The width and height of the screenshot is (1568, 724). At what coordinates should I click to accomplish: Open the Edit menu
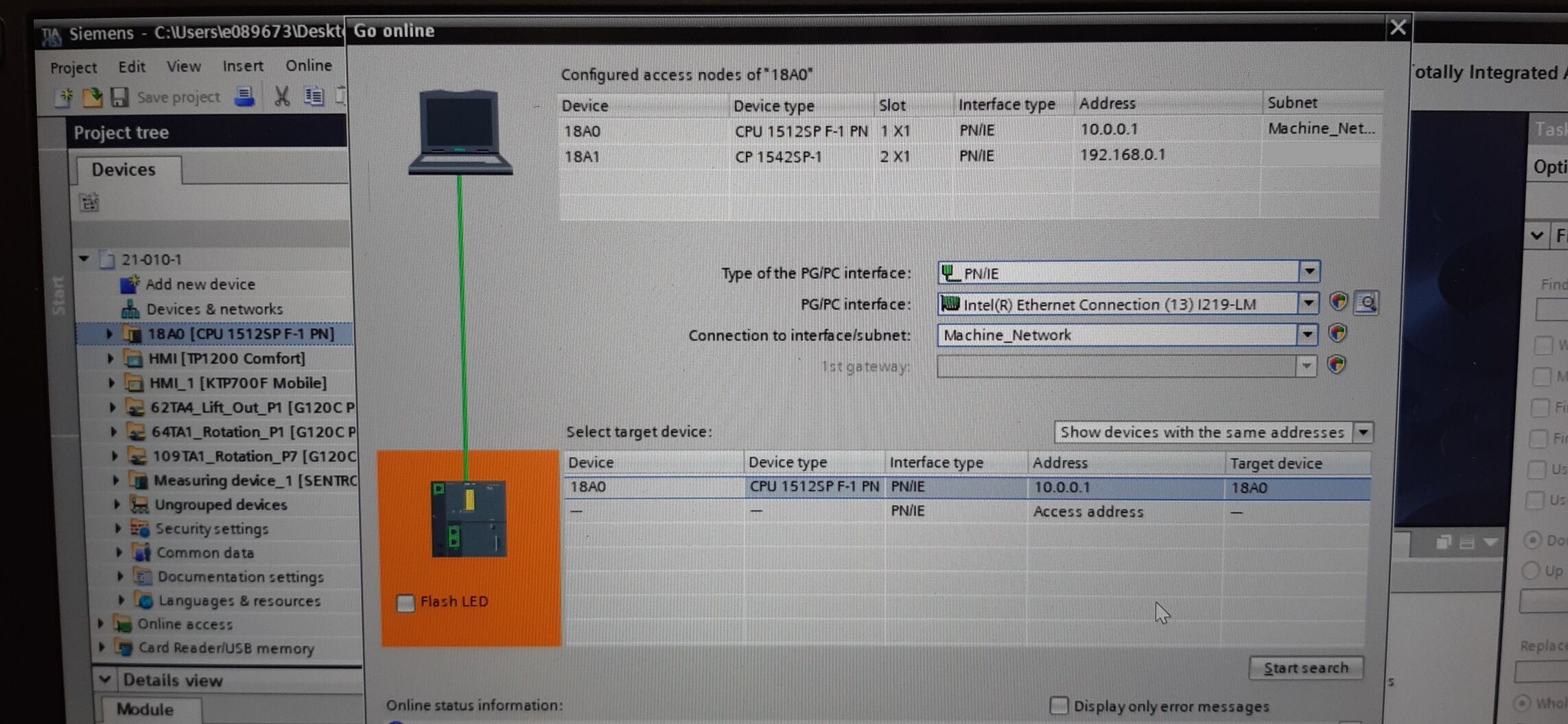coord(131,67)
